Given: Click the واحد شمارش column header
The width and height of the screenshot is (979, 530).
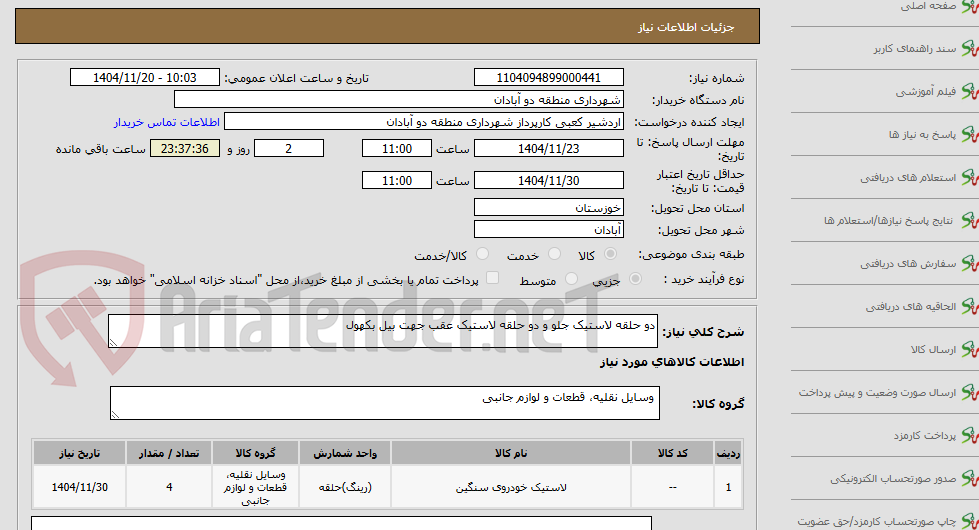Looking at the screenshot, I should [x=345, y=453].
